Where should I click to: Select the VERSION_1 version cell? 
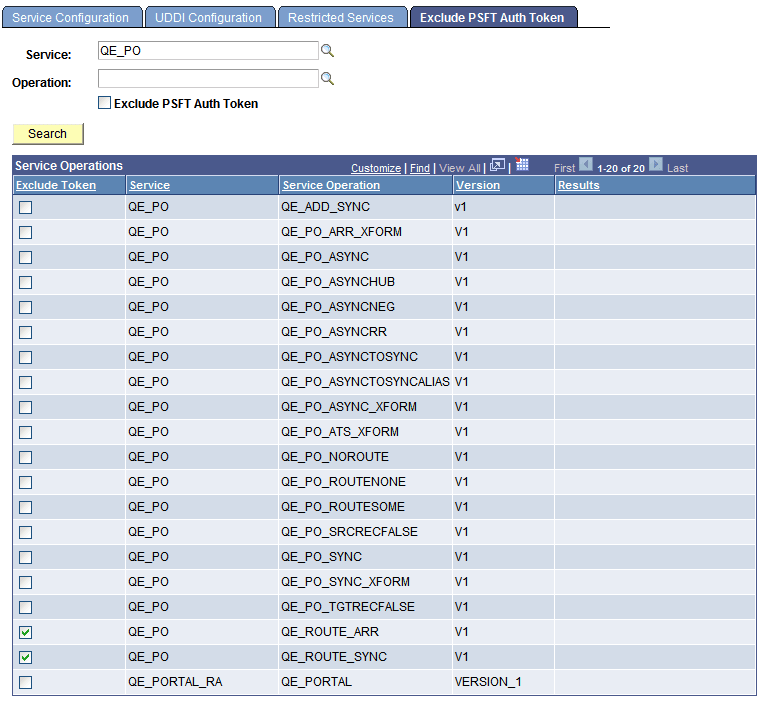pyautogui.click(x=488, y=682)
